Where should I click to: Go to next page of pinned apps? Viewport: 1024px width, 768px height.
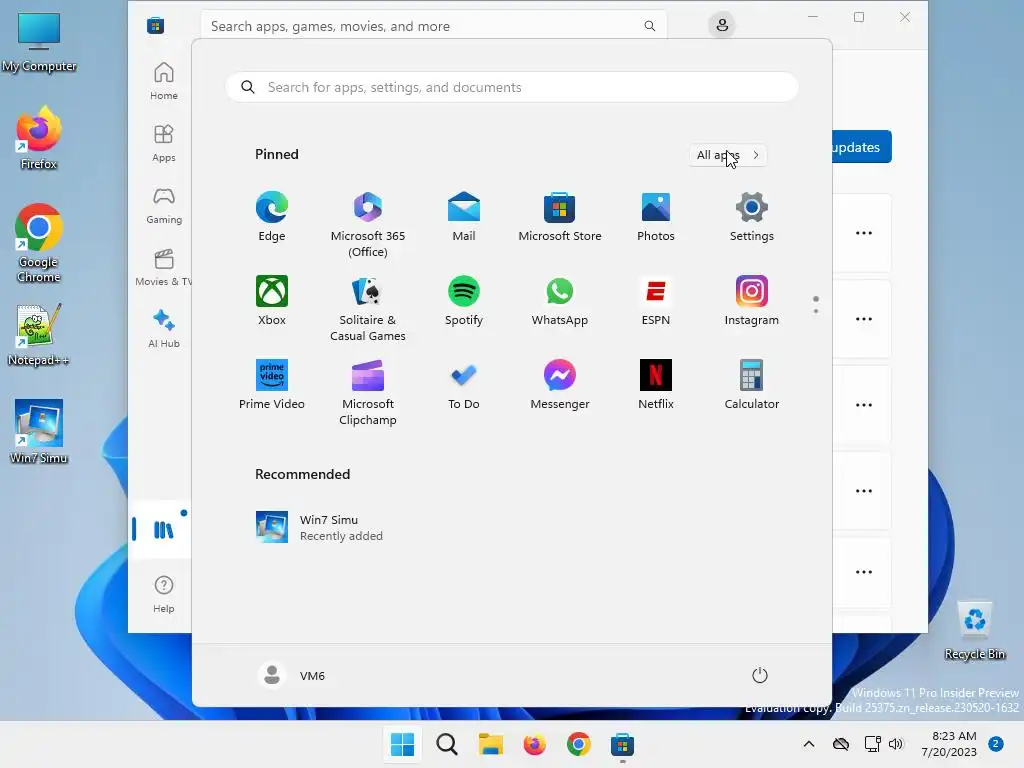click(x=816, y=311)
